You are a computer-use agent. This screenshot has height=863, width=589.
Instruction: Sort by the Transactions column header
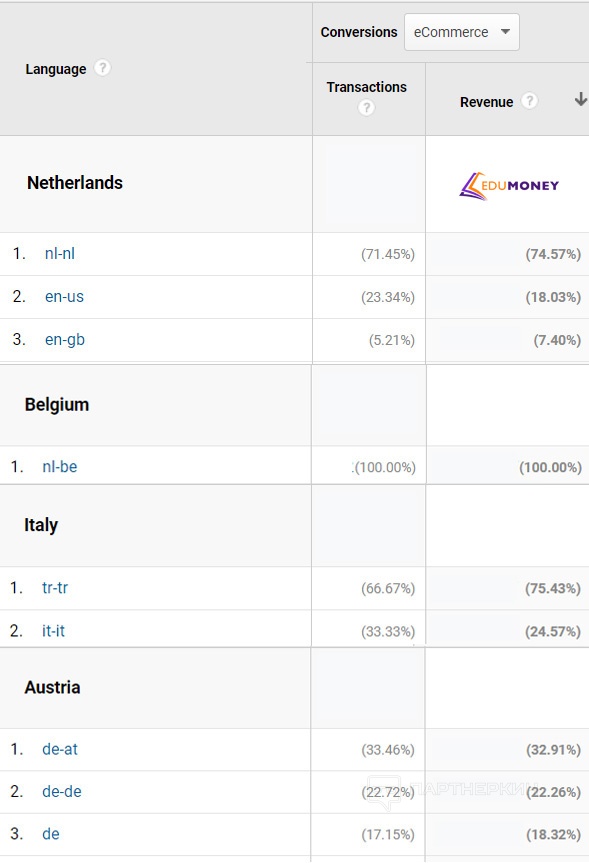tap(367, 87)
